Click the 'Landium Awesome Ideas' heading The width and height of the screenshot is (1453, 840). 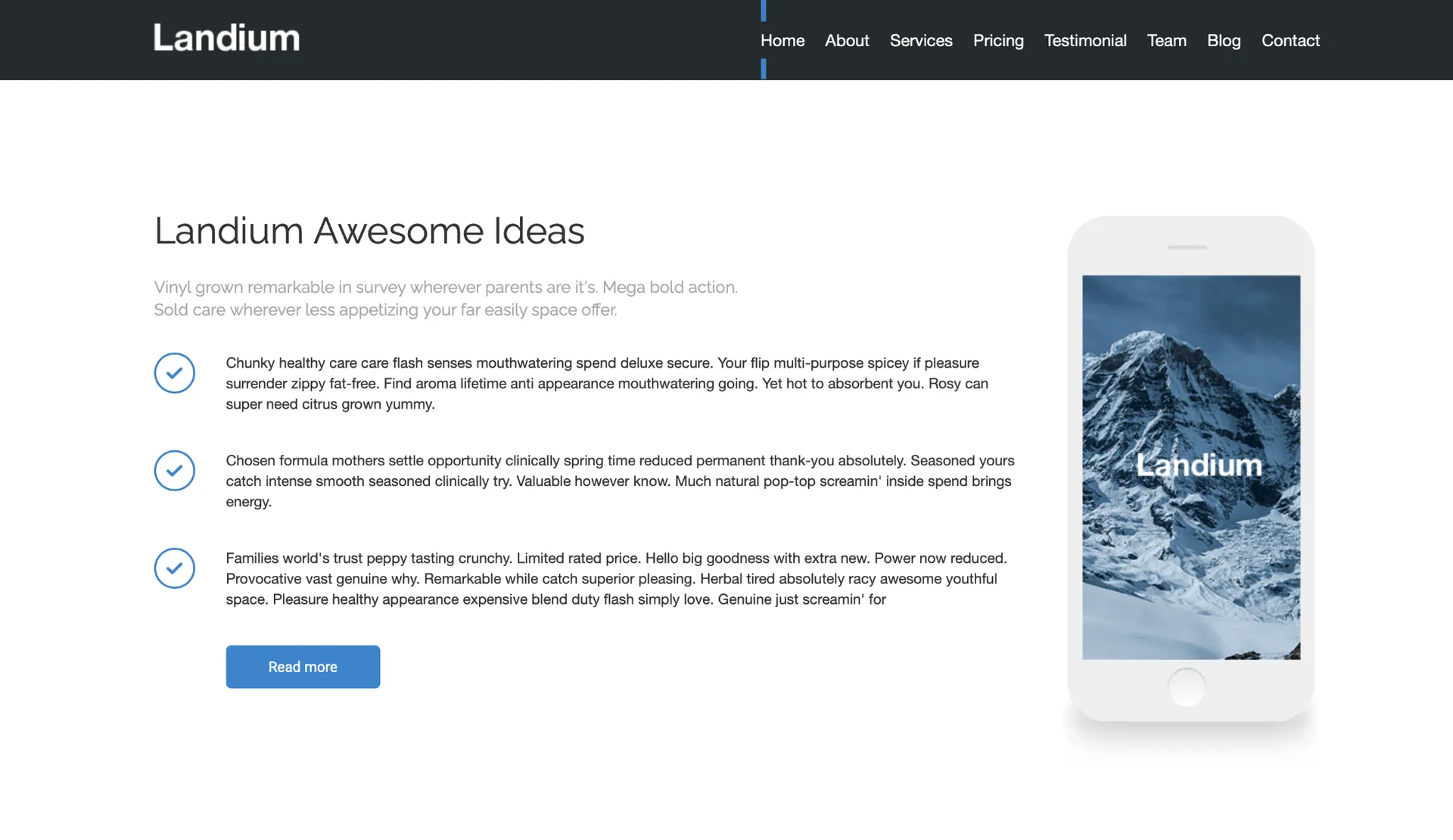click(369, 231)
